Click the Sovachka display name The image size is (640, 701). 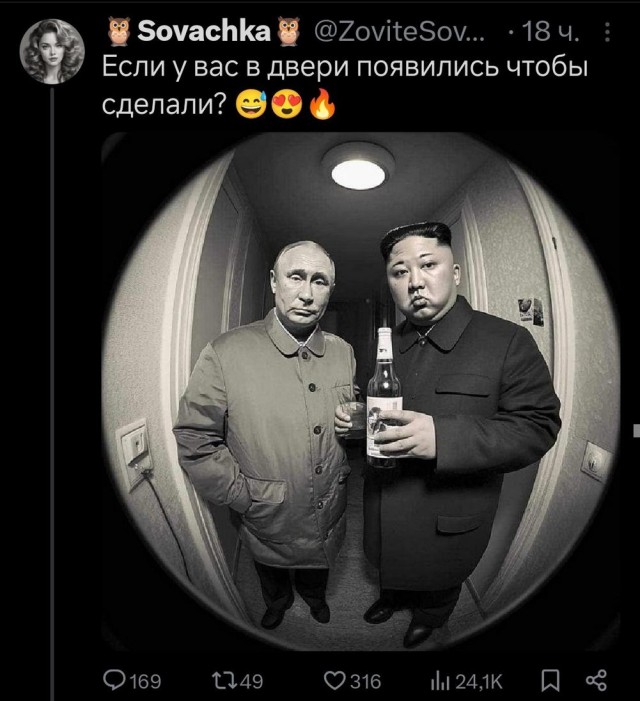pos(204,32)
